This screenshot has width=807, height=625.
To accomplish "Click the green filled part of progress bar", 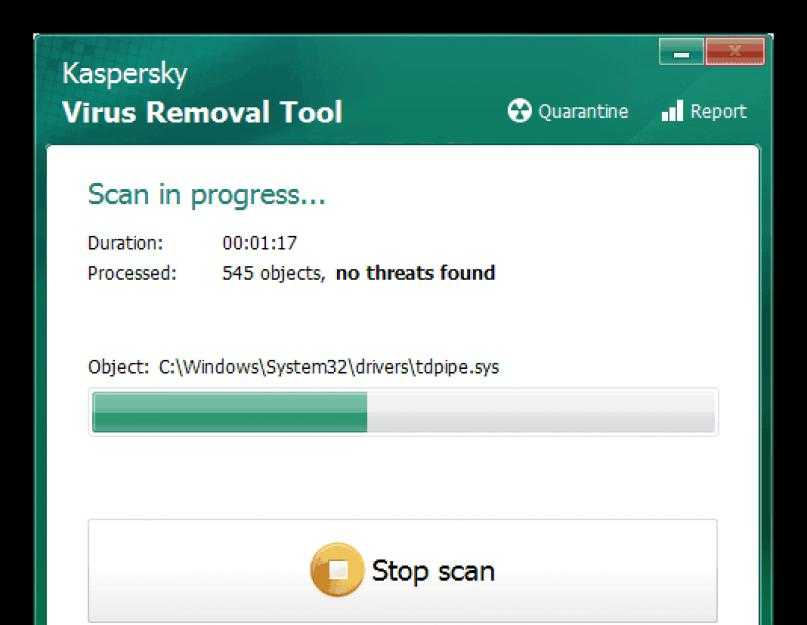I will click(230, 412).
